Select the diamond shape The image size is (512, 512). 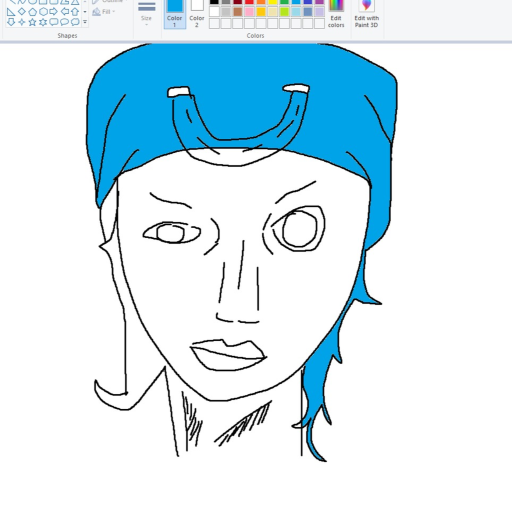(22, 12)
